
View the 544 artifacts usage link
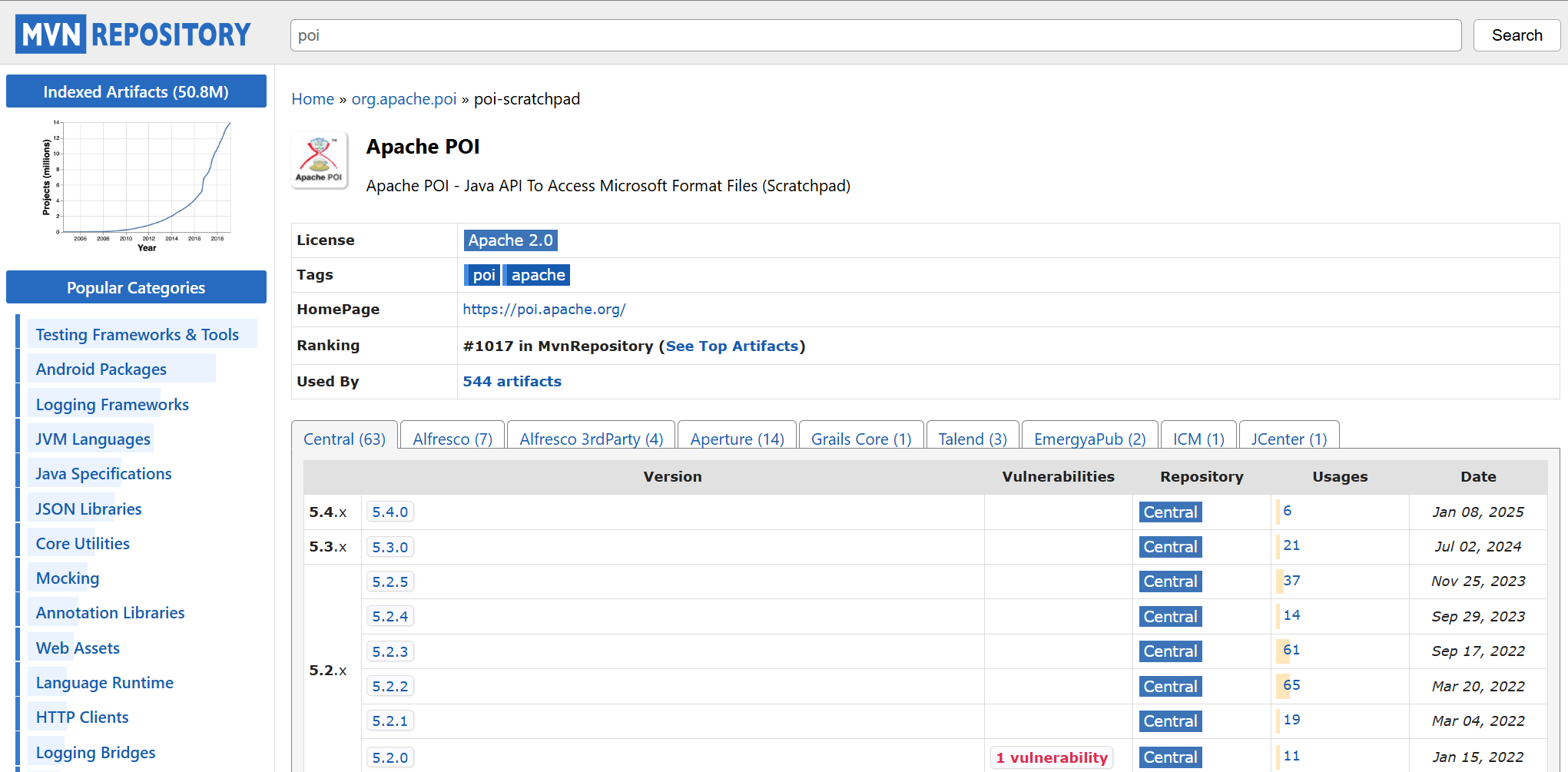tap(512, 382)
